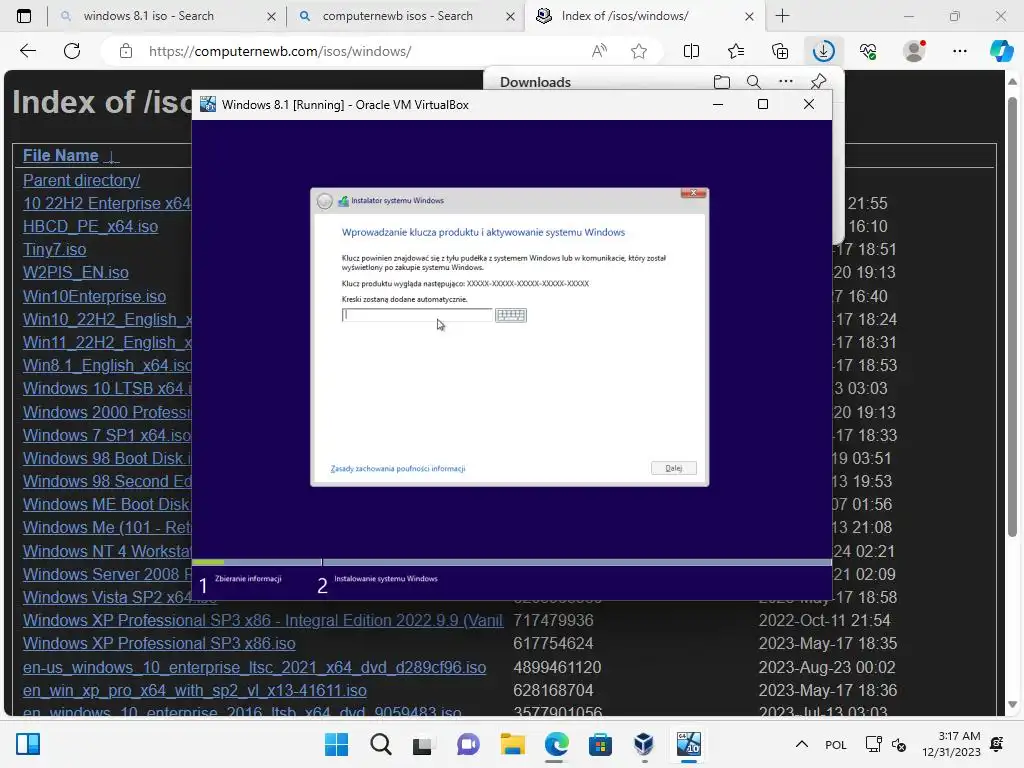Open Microsoft Store from taskbar

(600, 744)
